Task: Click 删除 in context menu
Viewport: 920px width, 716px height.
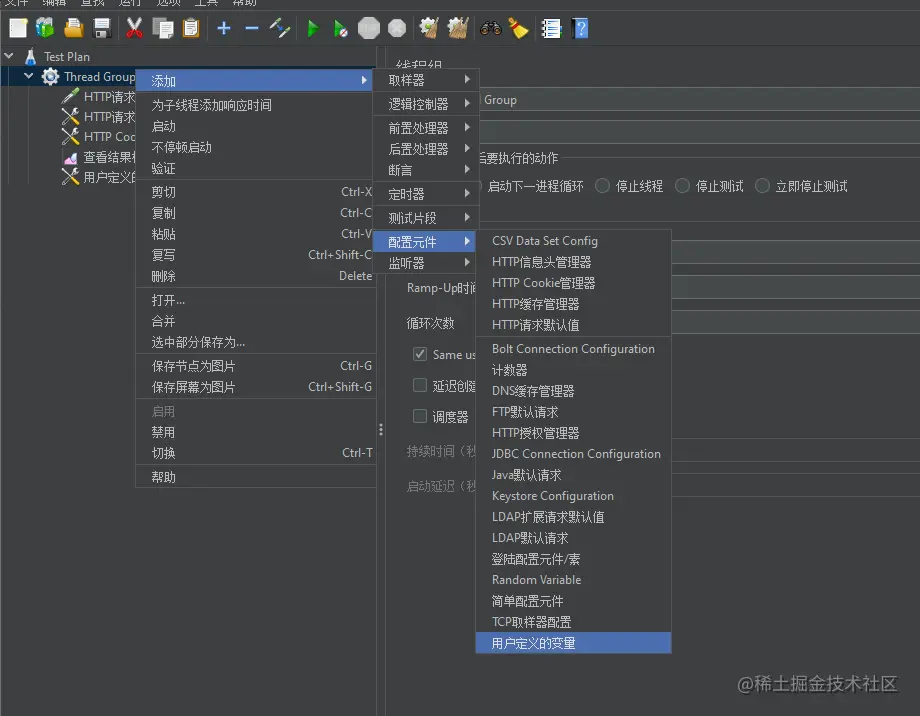Action: [256, 276]
